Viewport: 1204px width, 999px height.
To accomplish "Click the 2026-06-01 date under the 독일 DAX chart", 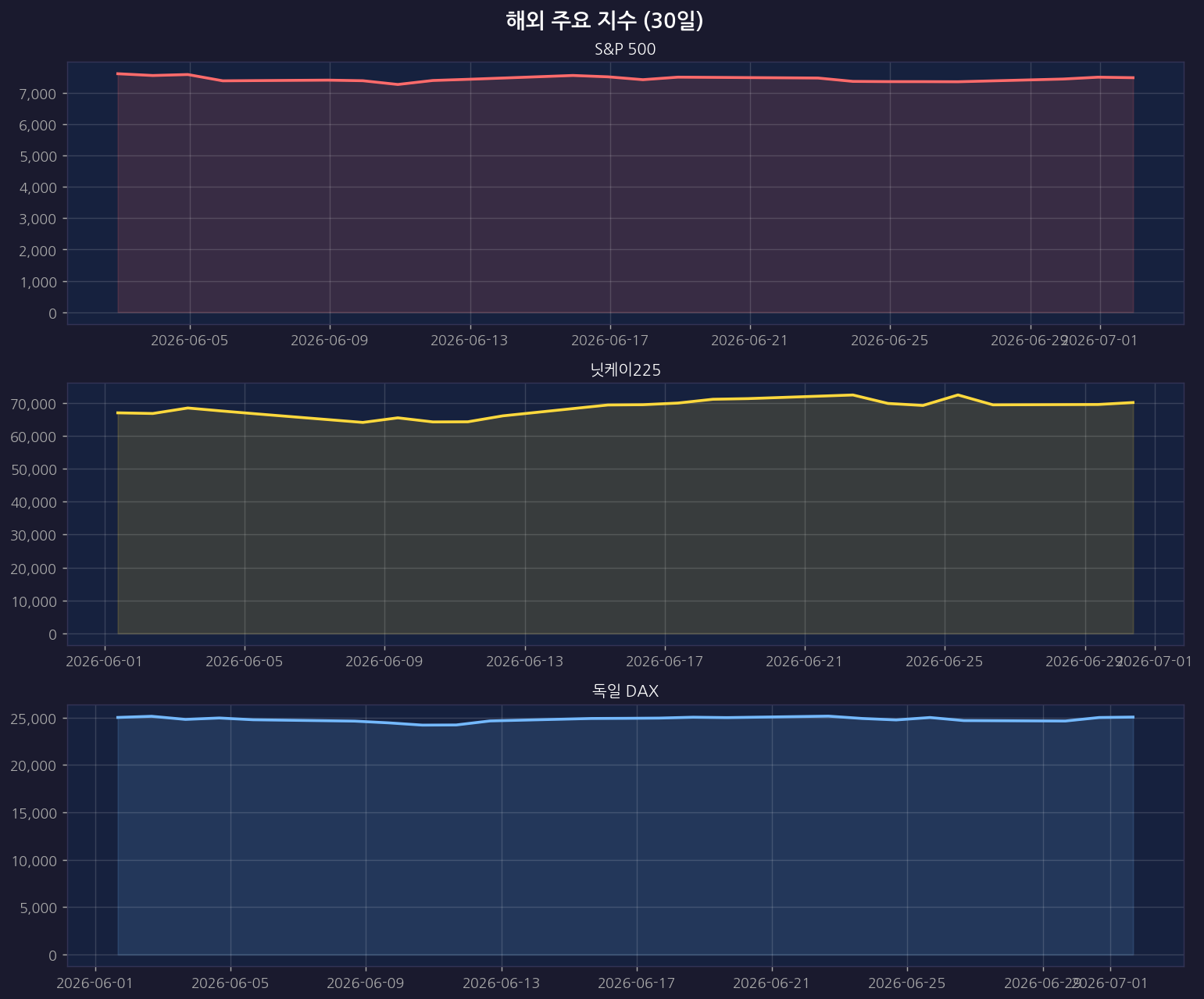I will 95,982.
